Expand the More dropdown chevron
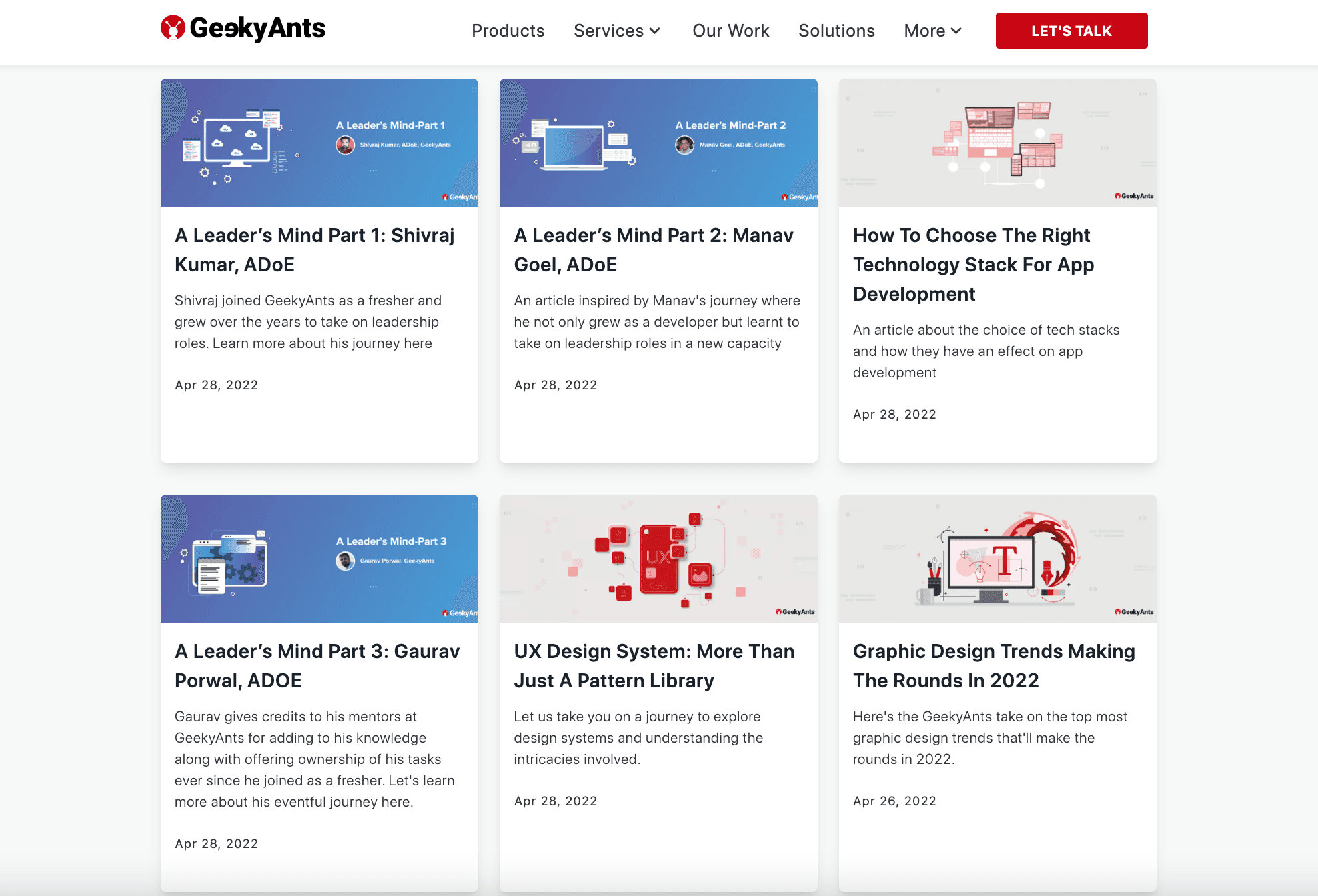The image size is (1318, 896). point(956,31)
